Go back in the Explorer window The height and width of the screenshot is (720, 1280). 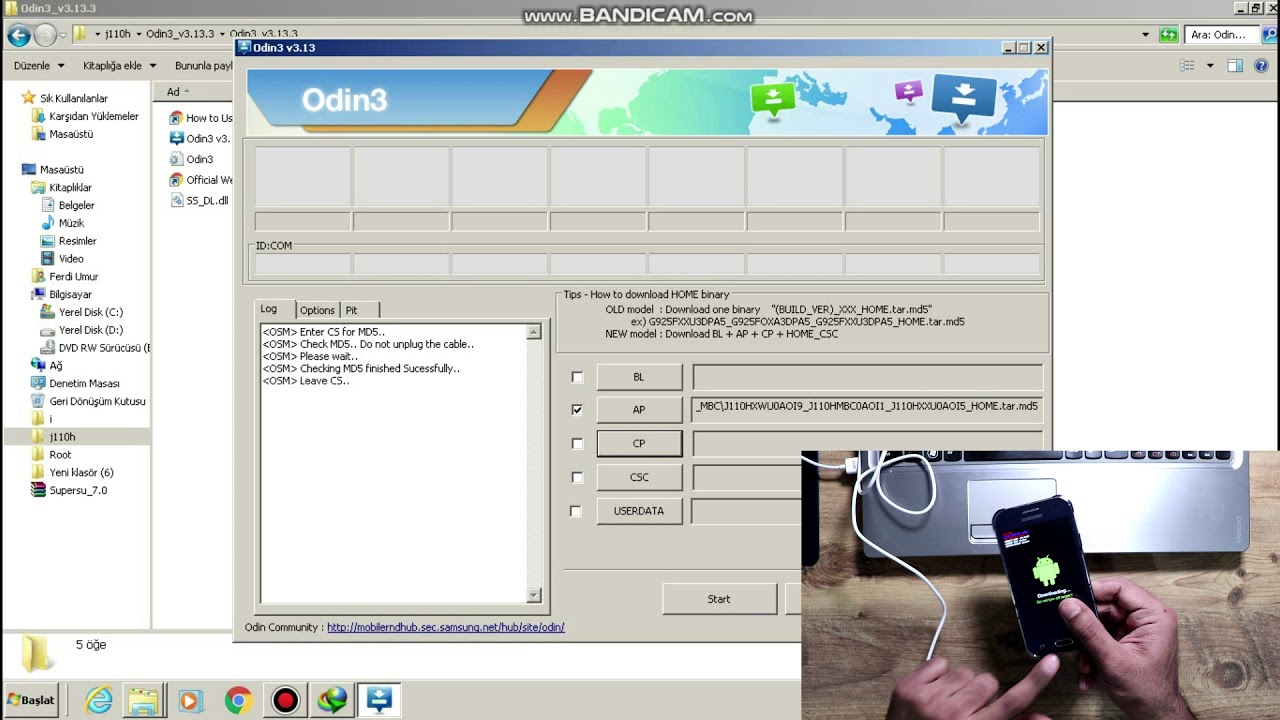tap(19, 36)
